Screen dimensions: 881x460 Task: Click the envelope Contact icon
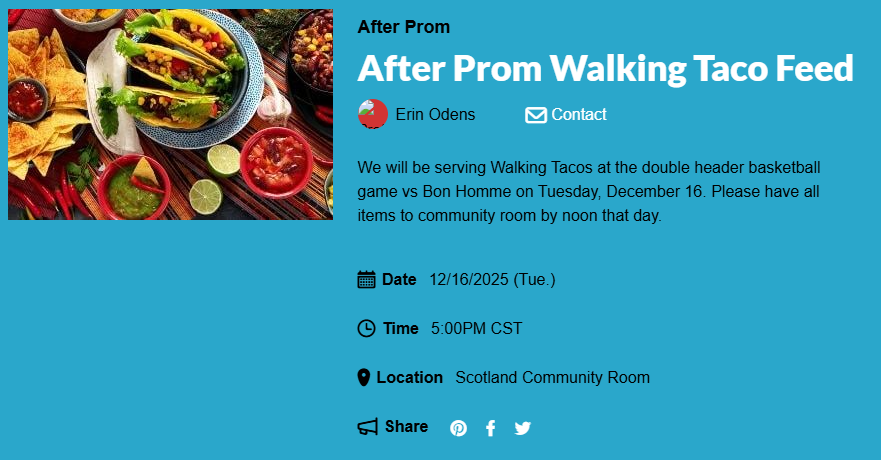pos(536,115)
